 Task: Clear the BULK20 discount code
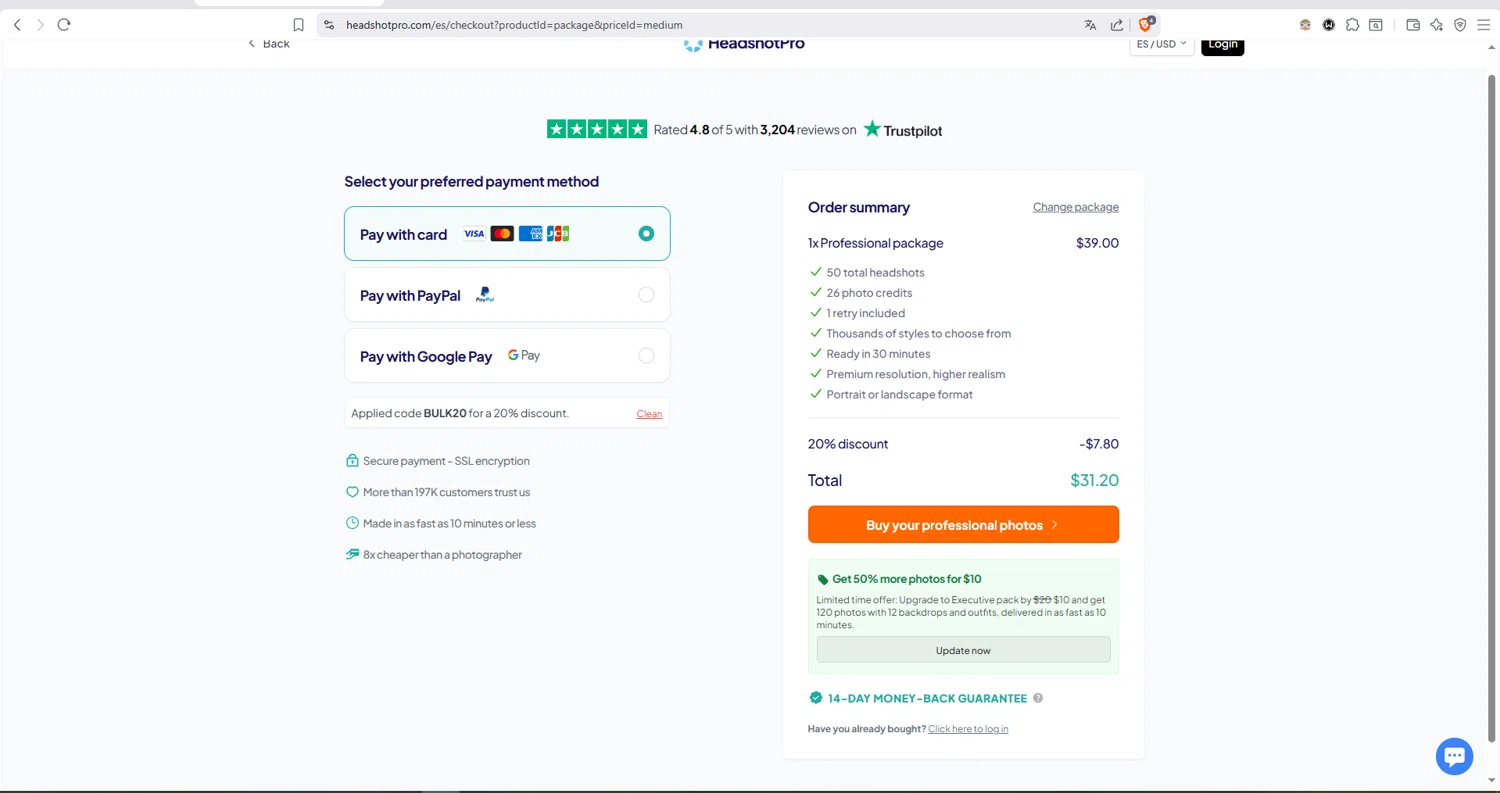point(649,414)
